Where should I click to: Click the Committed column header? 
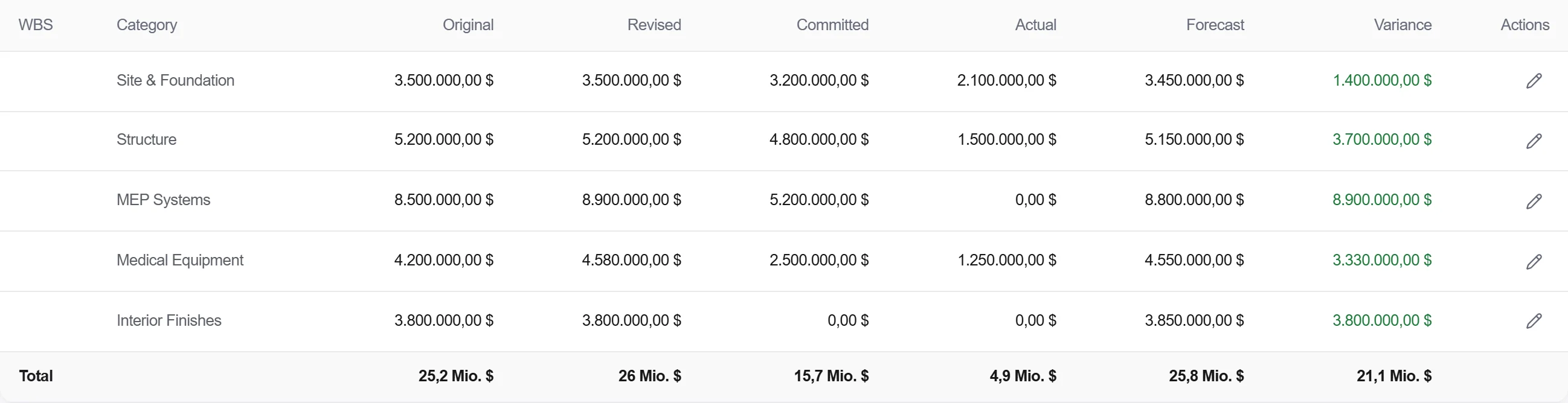tap(832, 25)
